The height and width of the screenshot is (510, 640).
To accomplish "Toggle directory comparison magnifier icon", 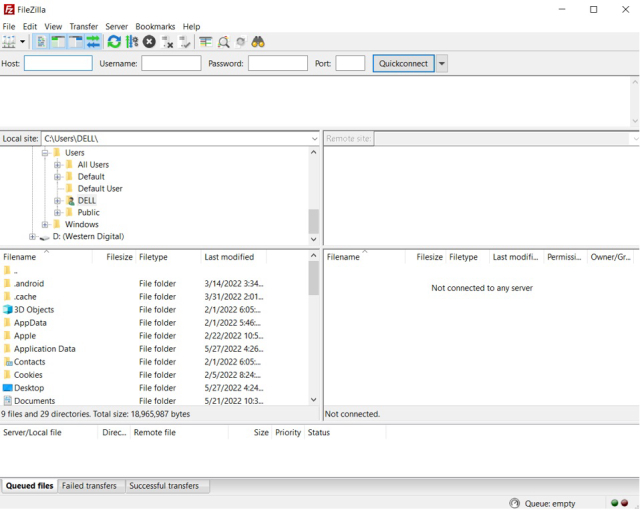I will pos(223,42).
